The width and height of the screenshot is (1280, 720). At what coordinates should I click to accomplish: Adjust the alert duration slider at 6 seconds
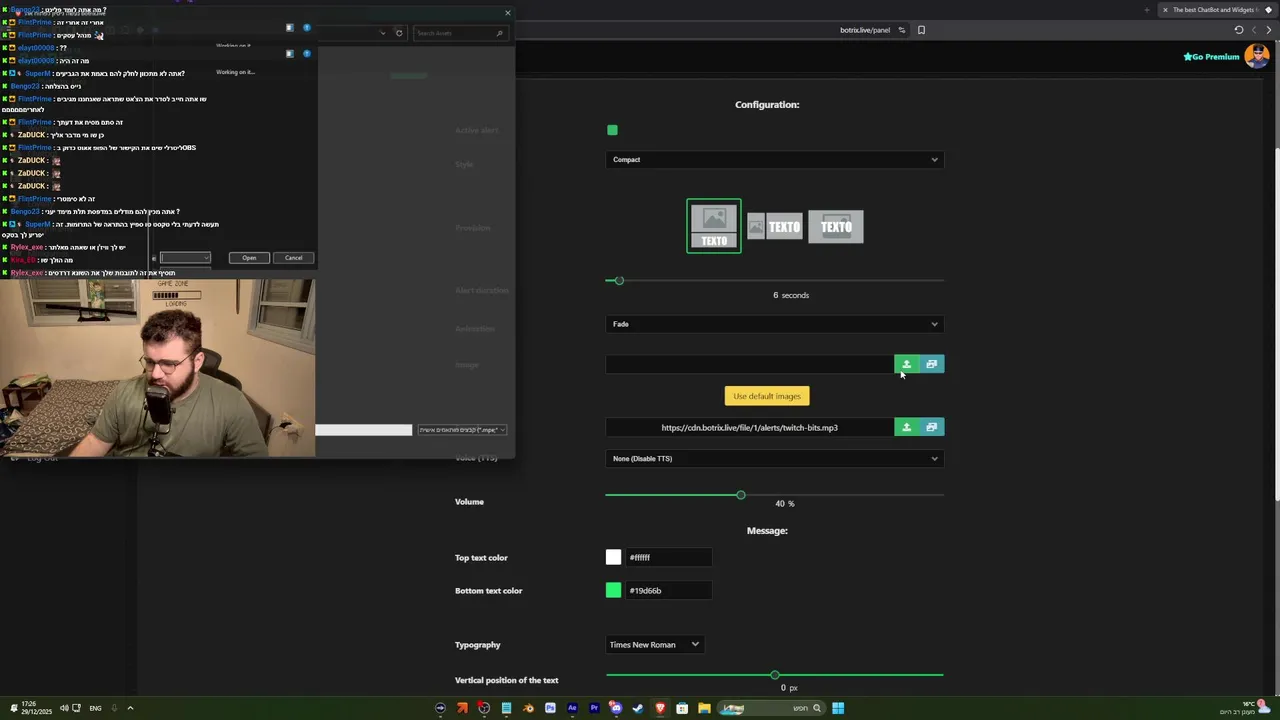(x=619, y=281)
